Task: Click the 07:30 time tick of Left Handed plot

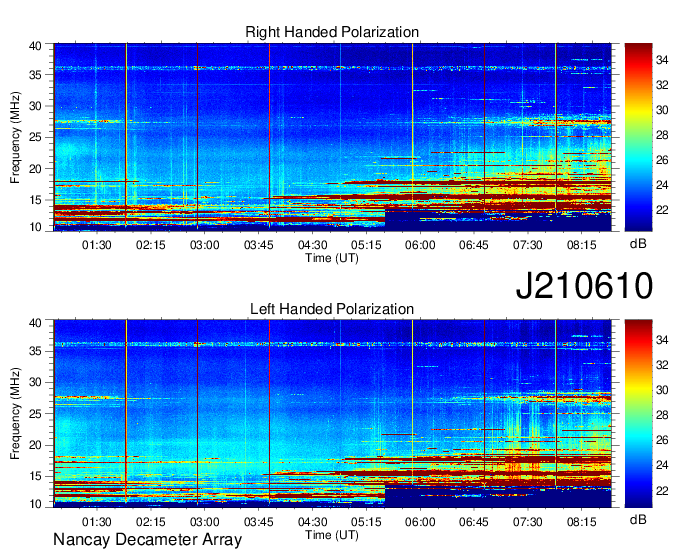Action: tap(528, 522)
